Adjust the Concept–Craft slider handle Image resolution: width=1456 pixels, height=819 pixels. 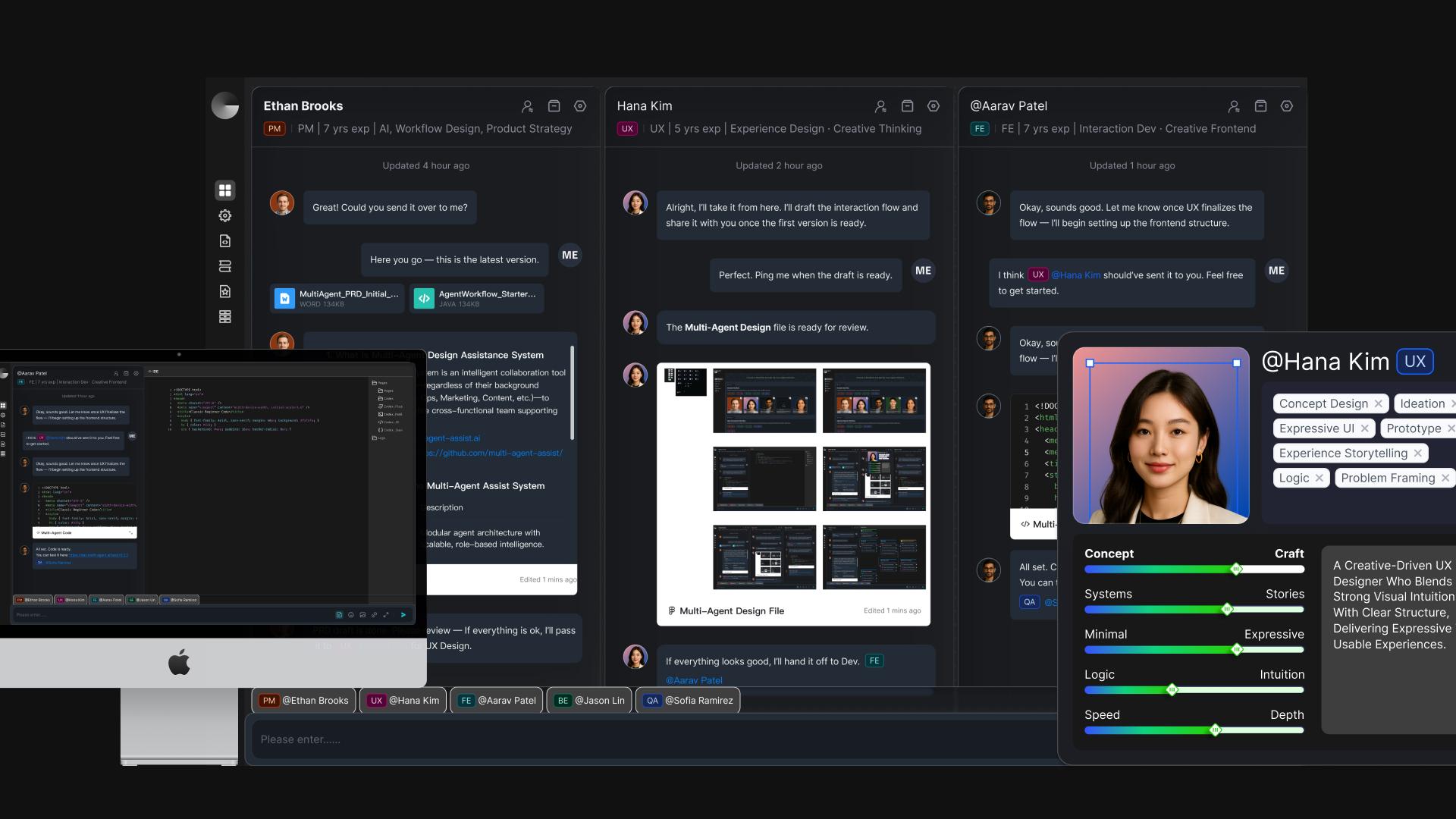[x=1236, y=570]
